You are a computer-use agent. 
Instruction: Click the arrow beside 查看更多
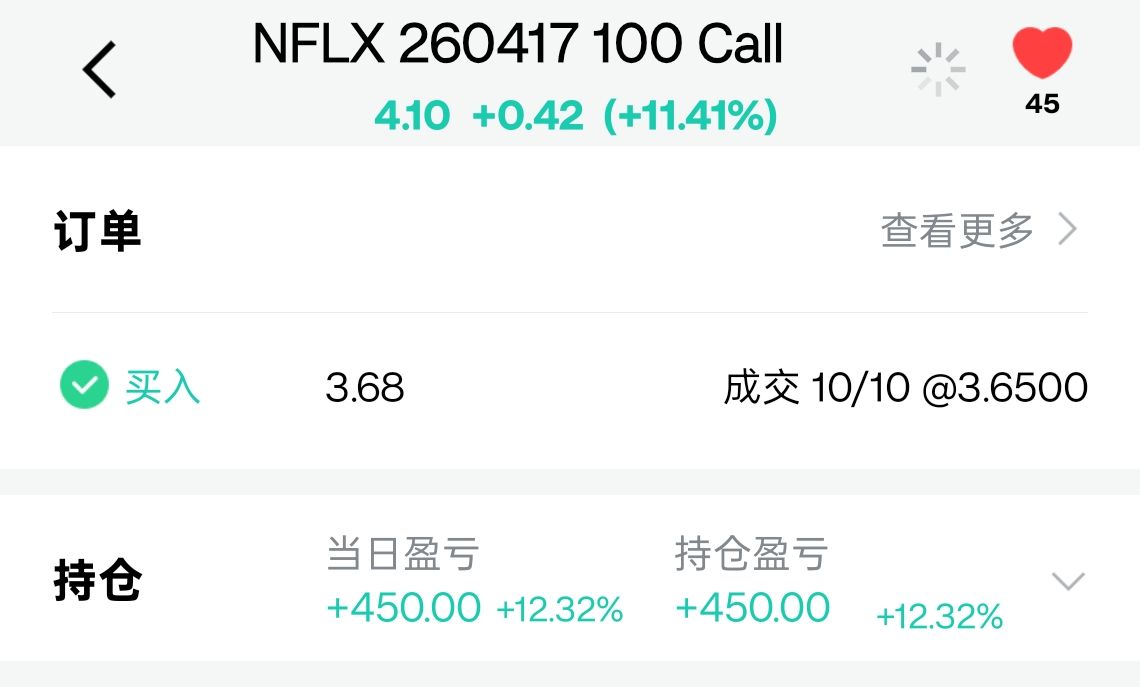pos(1068,231)
